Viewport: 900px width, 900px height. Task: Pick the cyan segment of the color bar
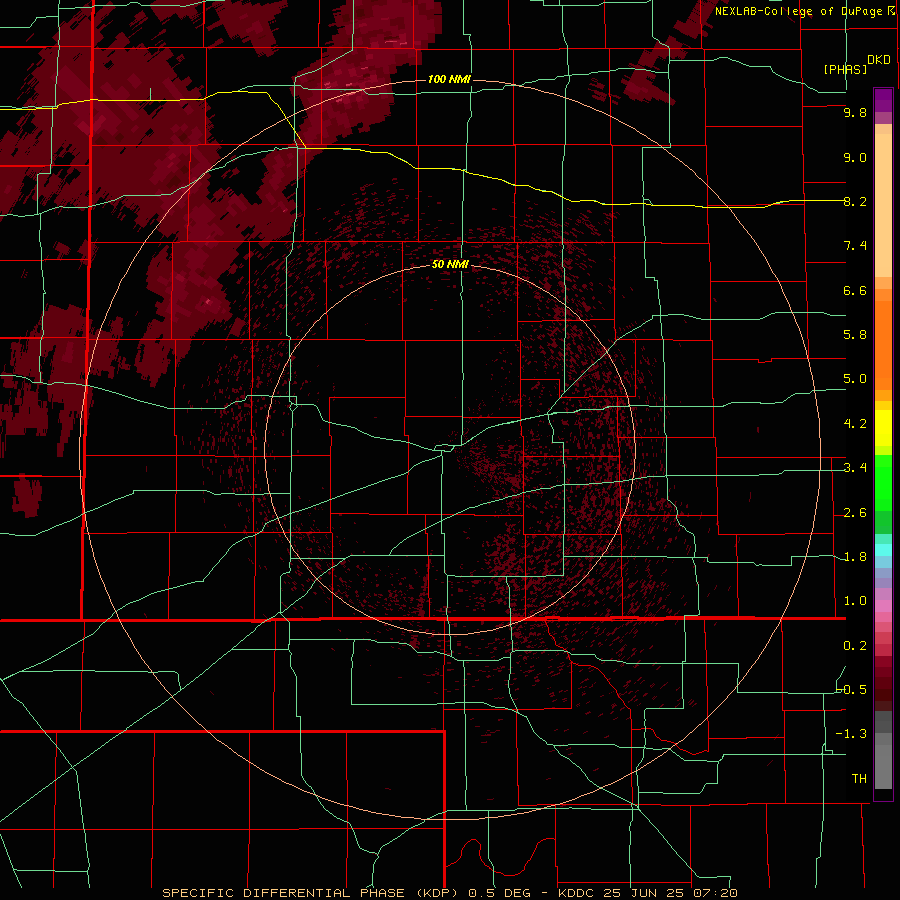pyautogui.click(x=883, y=549)
